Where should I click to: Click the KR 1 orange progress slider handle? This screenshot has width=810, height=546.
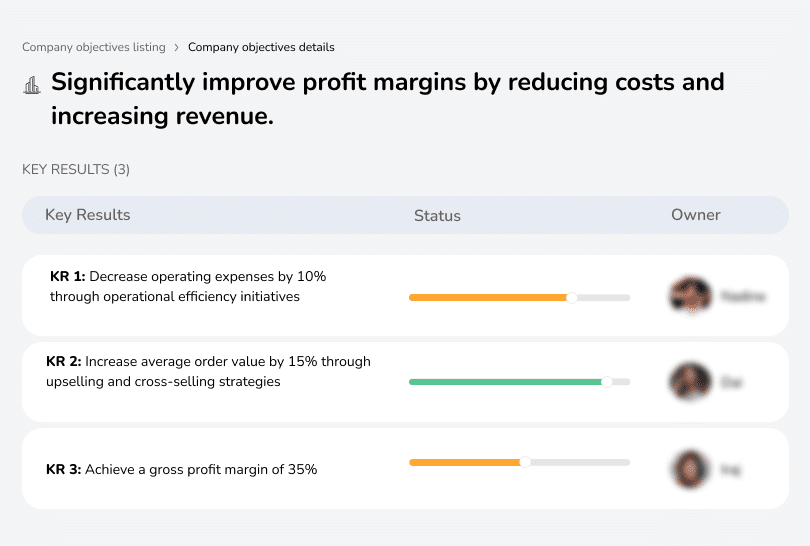pyautogui.click(x=571, y=298)
